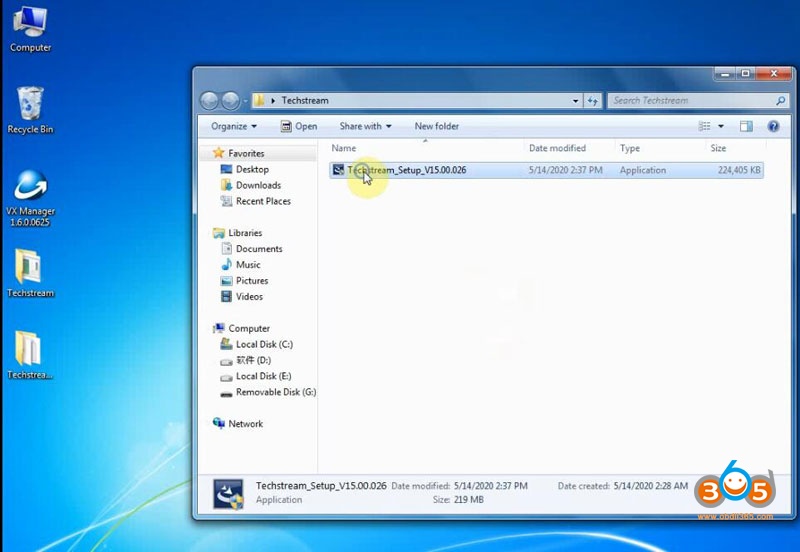800x552 pixels.
Task: Close the Techstream Explorer window
Action: [x=773, y=73]
